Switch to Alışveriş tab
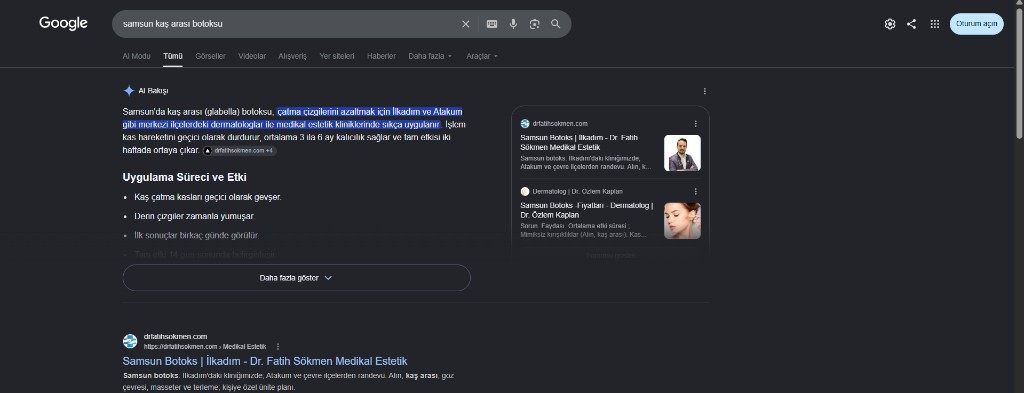This screenshot has height=393, width=1024. click(293, 56)
